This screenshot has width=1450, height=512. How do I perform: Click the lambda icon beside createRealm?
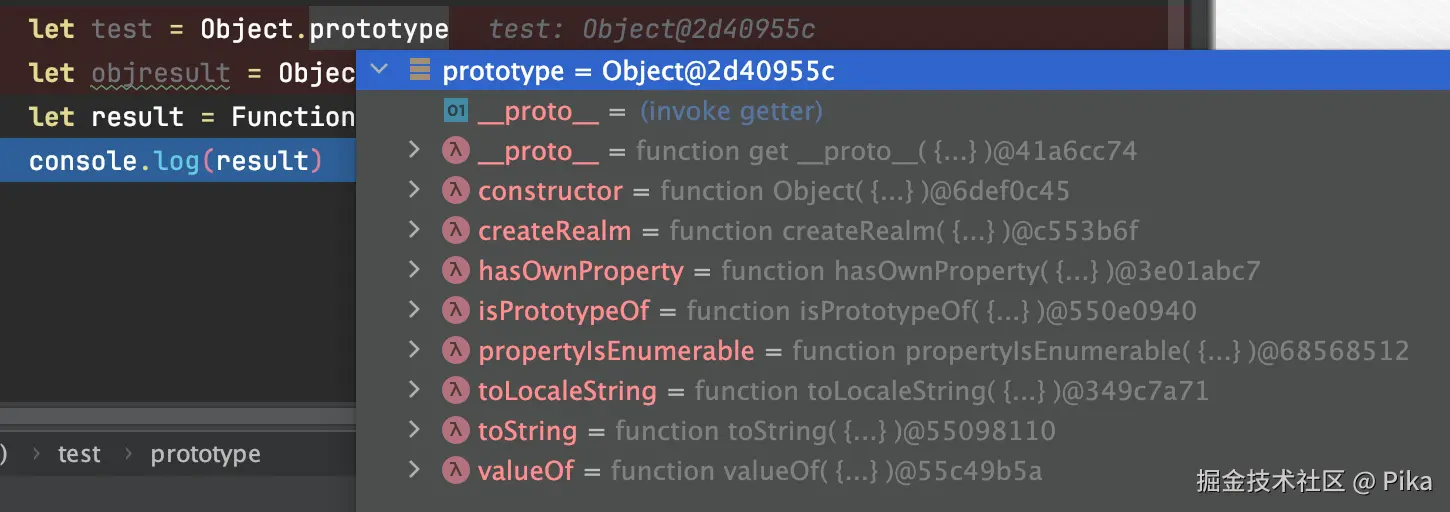(455, 231)
